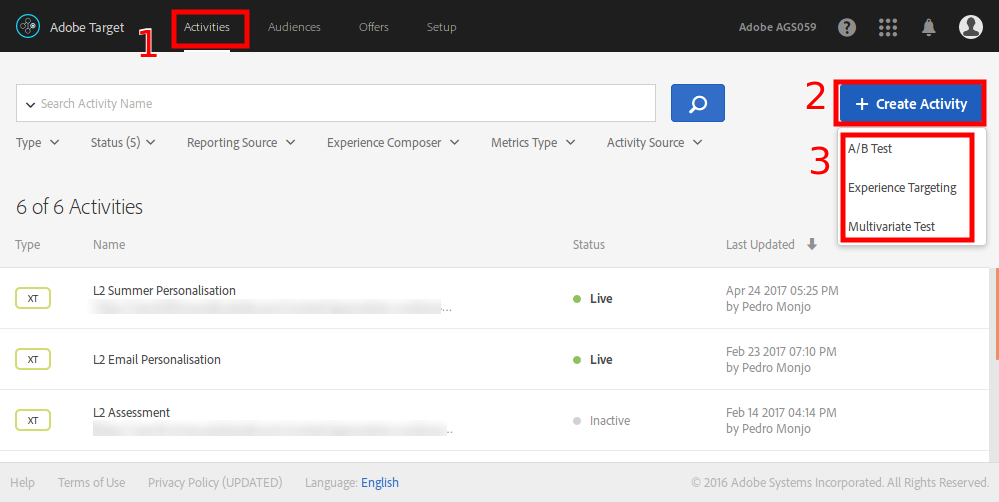999x502 pixels.
Task: Click the Feb 14 2017 04:14 PM date
Action: [x=781, y=413]
